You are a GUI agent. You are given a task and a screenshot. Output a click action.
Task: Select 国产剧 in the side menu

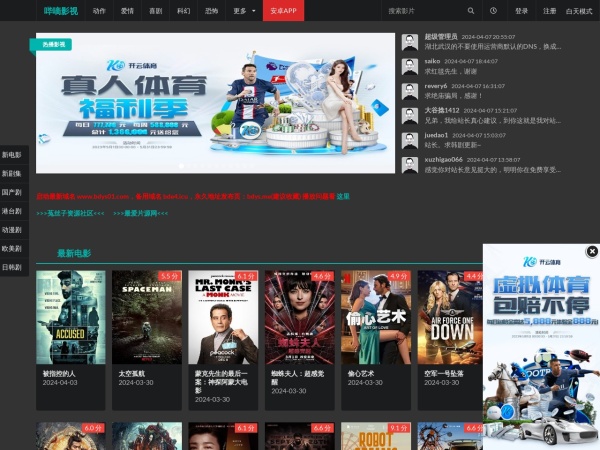click(x=12, y=192)
